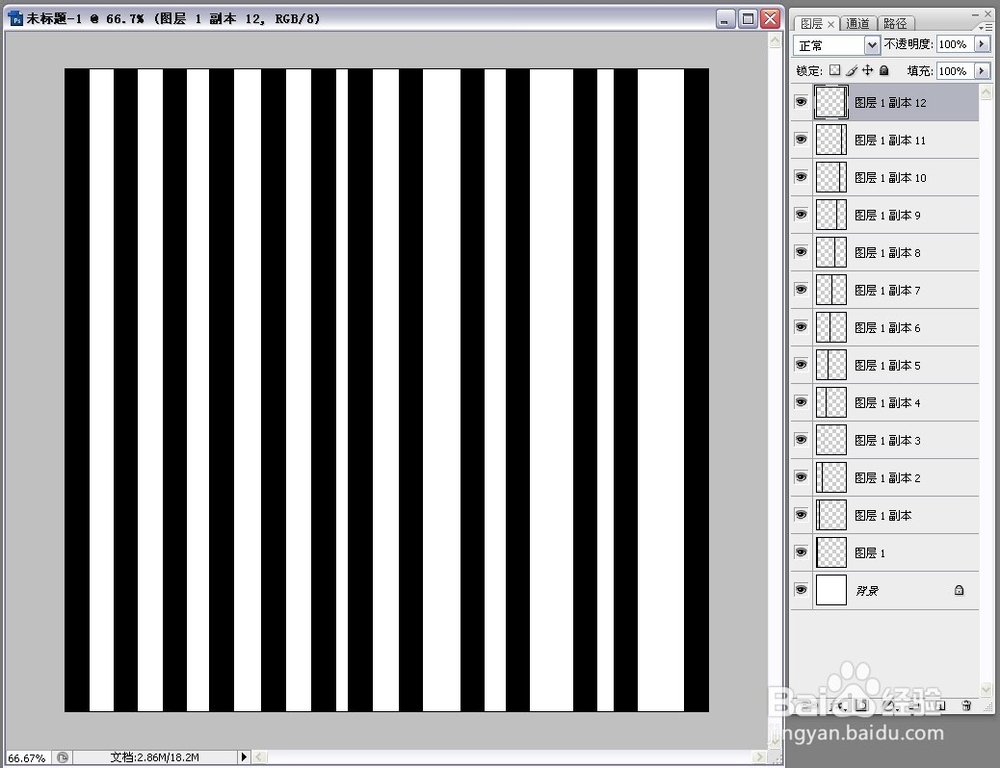Create new fill or adjustment layer icon

[x=890, y=705]
